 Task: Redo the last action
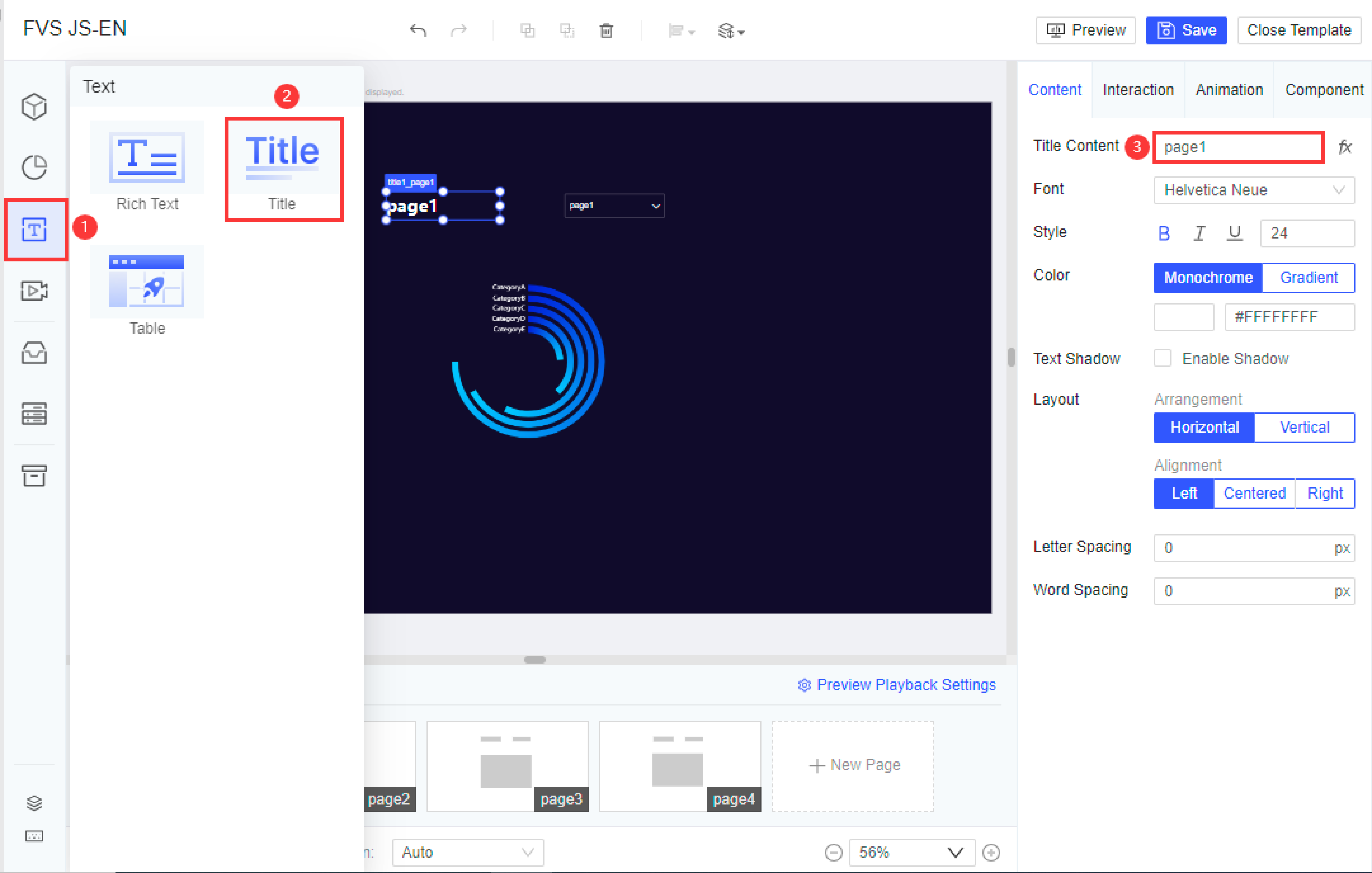click(459, 30)
